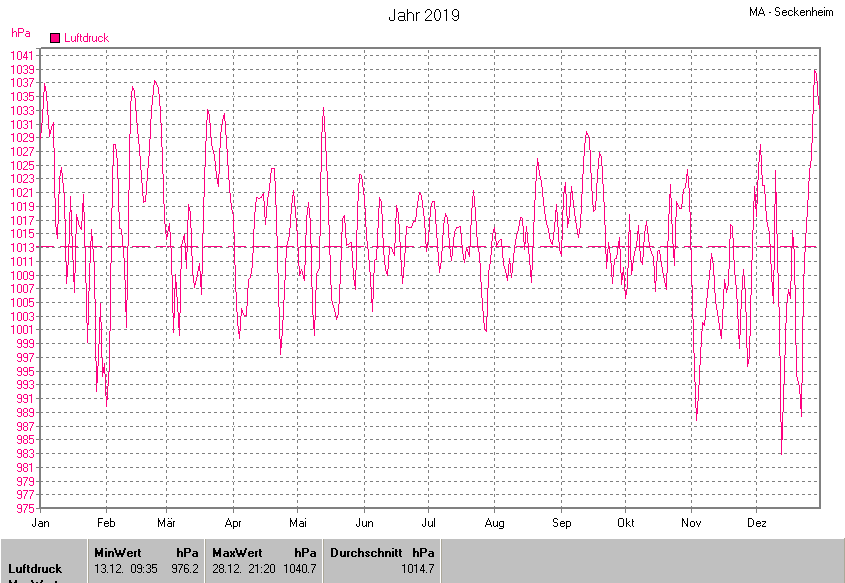Click the Durchschnitt column header
Screen dimensions: 845x583
[366, 552]
